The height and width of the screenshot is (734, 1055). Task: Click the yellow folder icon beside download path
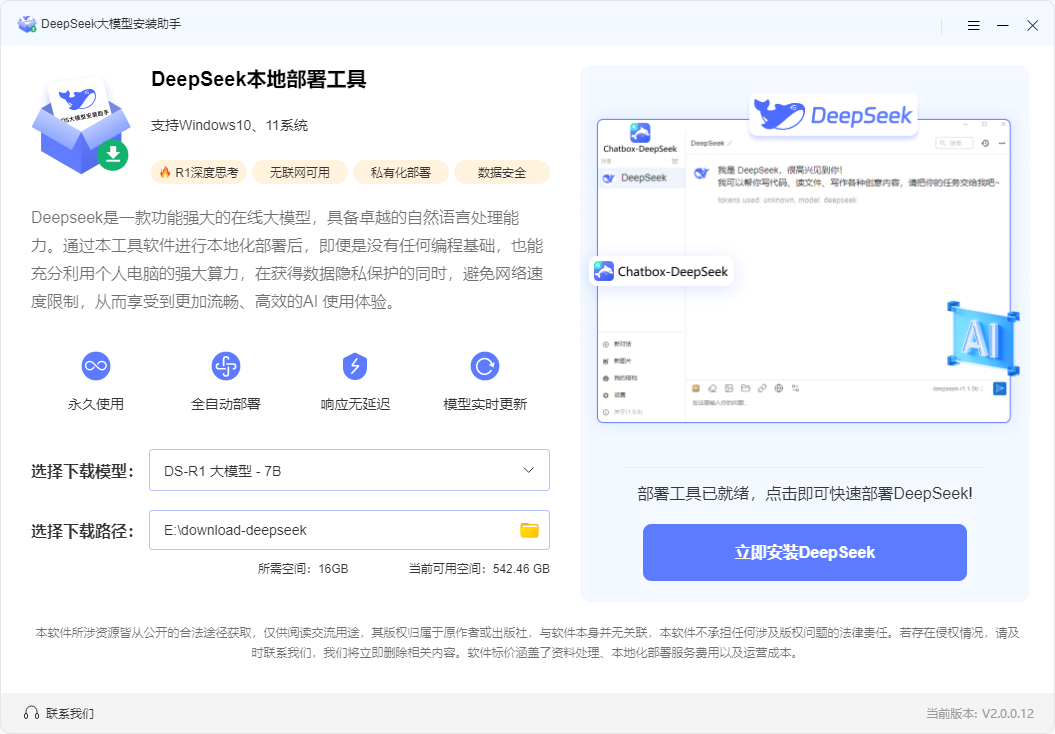click(529, 530)
